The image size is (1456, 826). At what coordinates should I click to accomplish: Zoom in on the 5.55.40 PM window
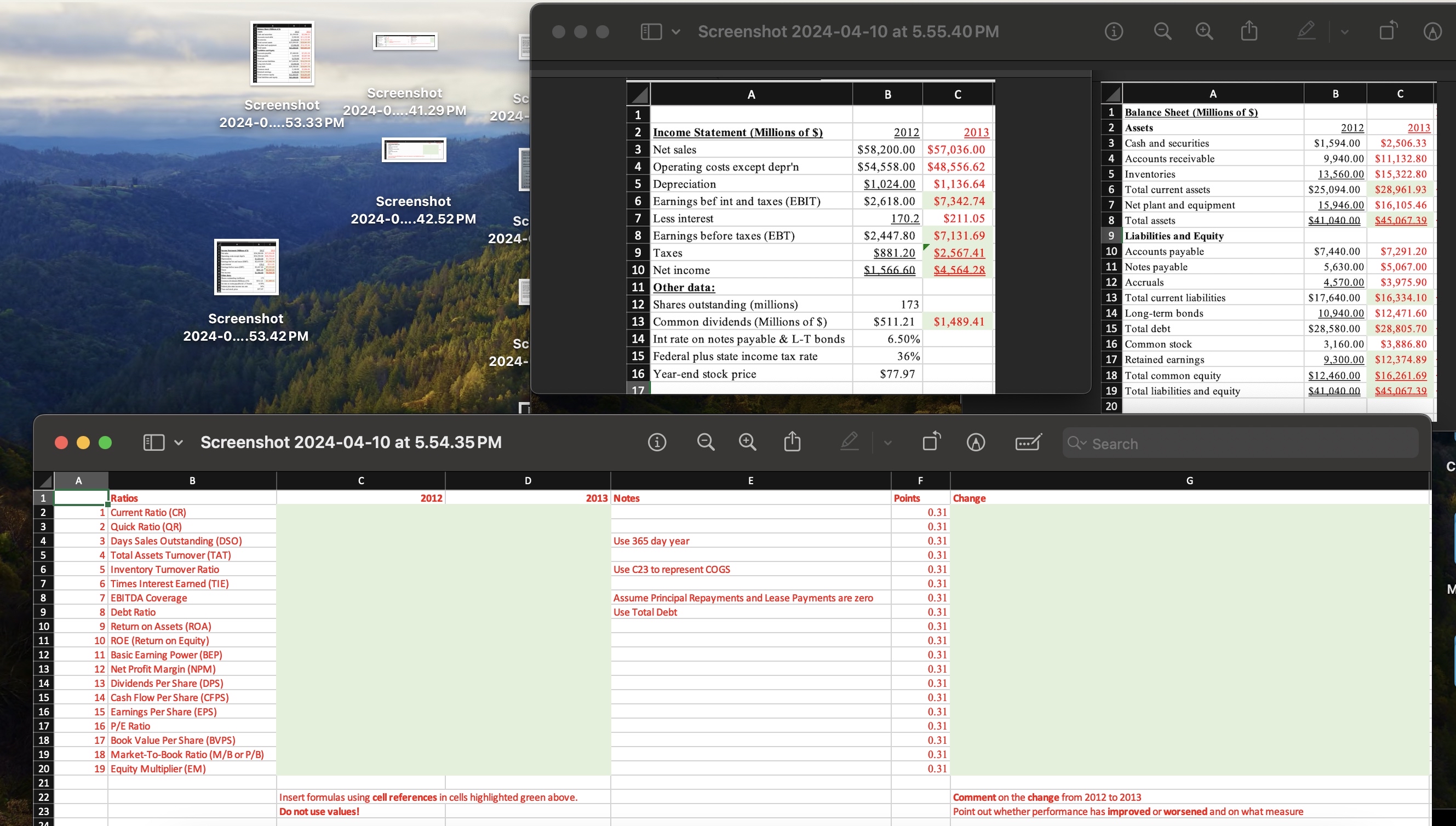(1204, 31)
